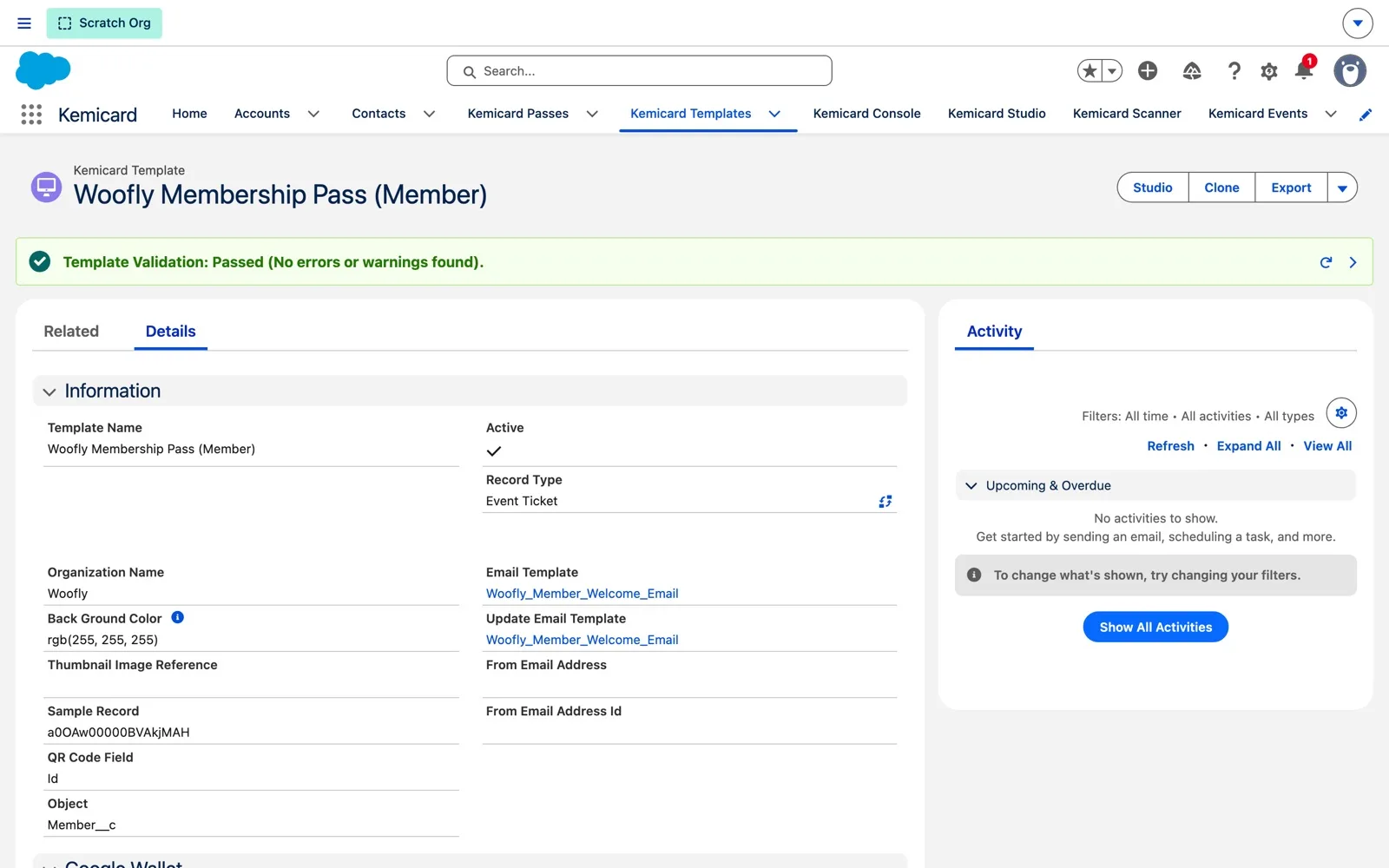The image size is (1389, 868).
Task: Open the Kemicard Passes dropdown chevron
Action: pos(592,114)
